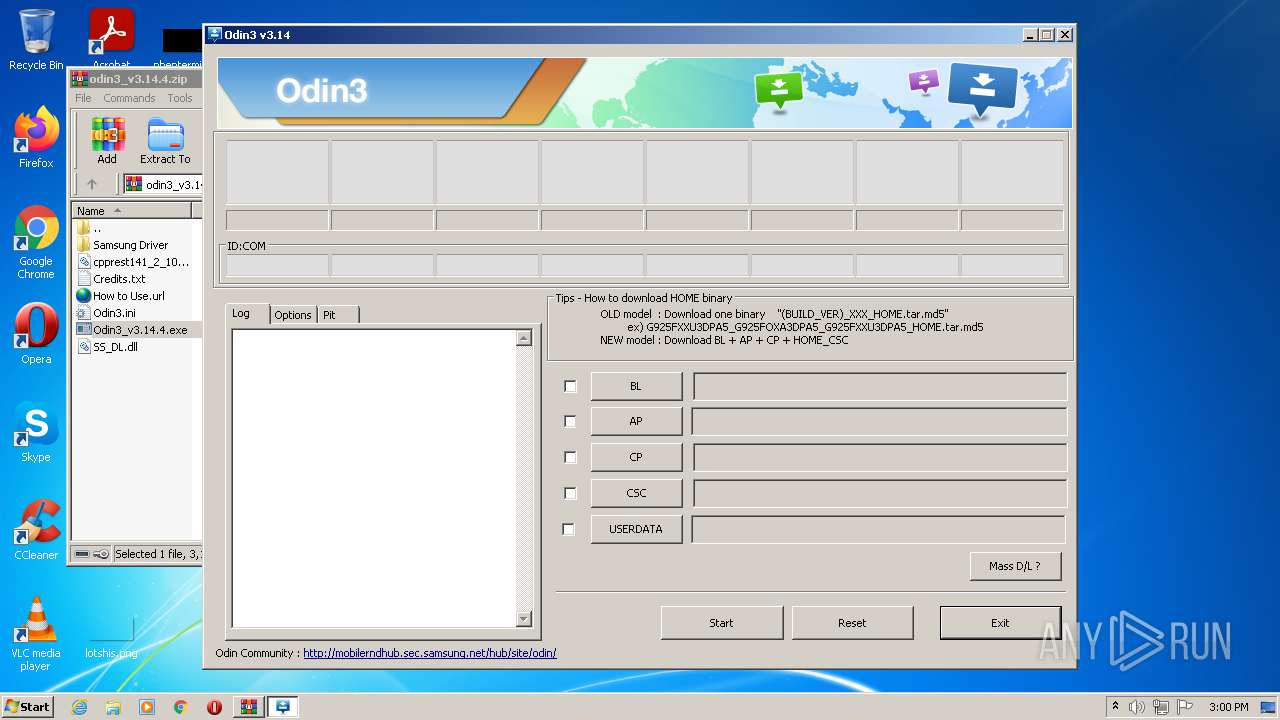
Task: Click Internet Explorer in the taskbar
Action: tap(79, 707)
